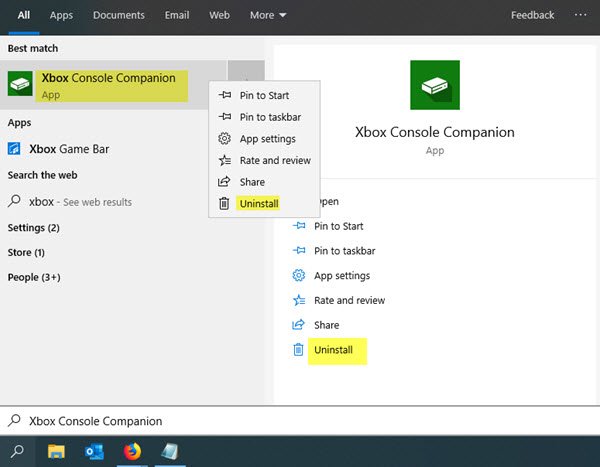Click the context menu Pin to taskbar pin icon

[x=225, y=116]
